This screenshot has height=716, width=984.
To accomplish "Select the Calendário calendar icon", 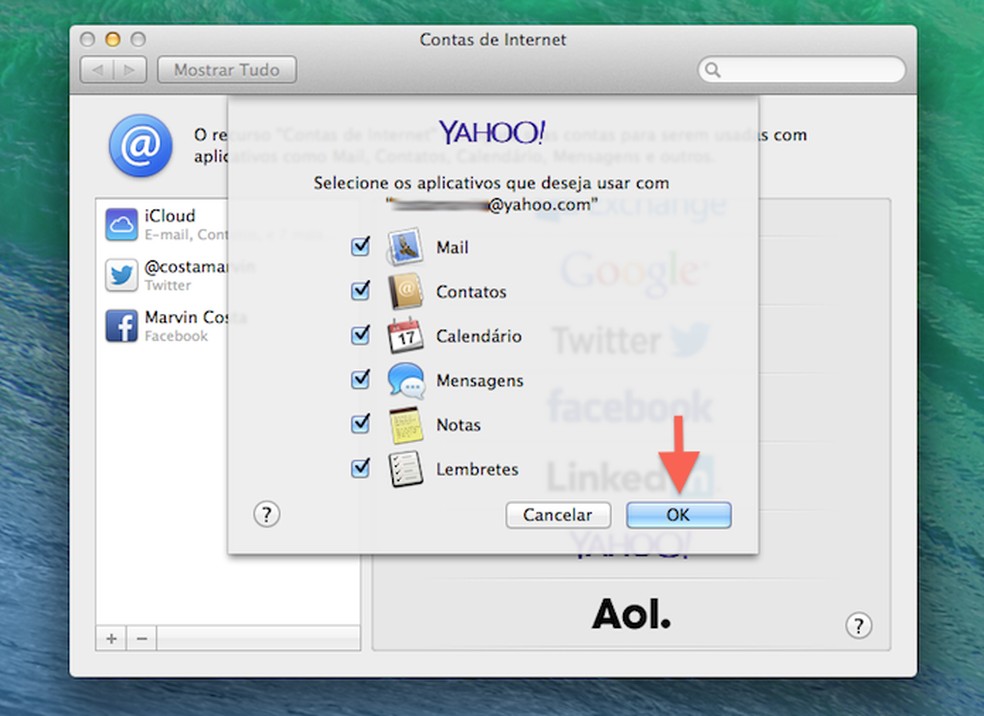I will point(406,336).
